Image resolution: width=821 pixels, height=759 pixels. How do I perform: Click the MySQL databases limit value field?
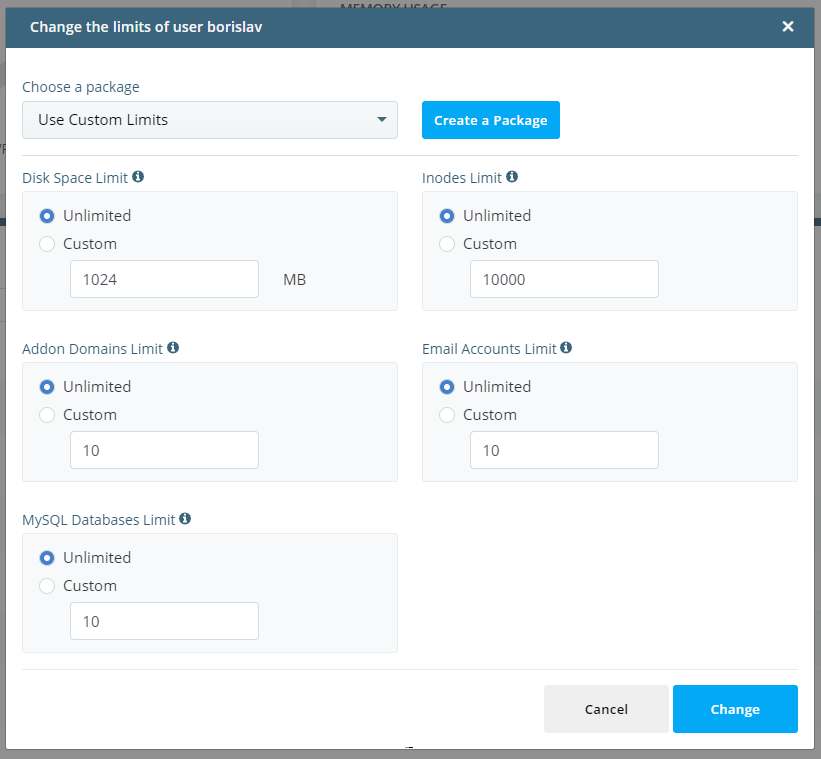(x=164, y=621)
